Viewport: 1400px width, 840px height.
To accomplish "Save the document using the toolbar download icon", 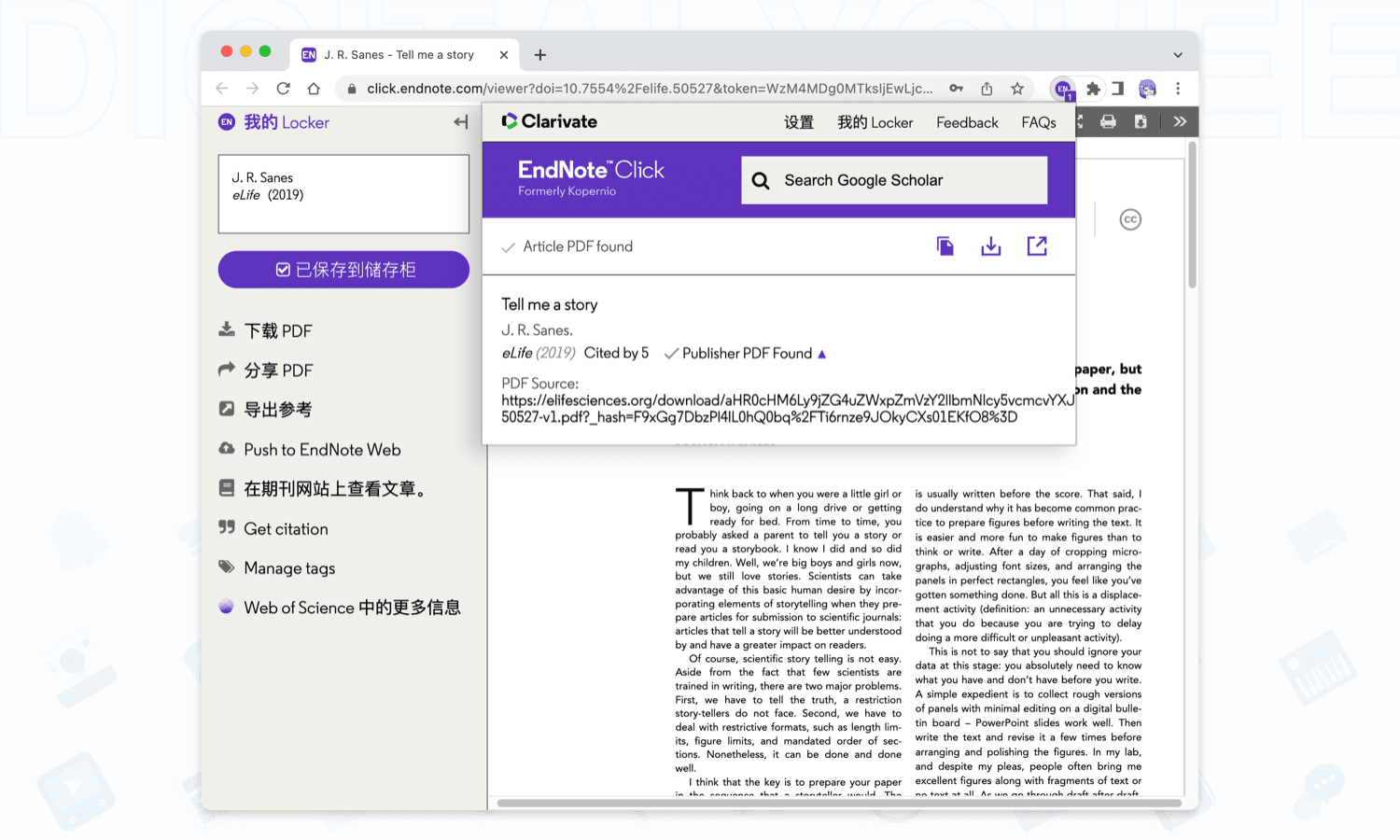I will pyautogui.click(x=1141, y=121).
